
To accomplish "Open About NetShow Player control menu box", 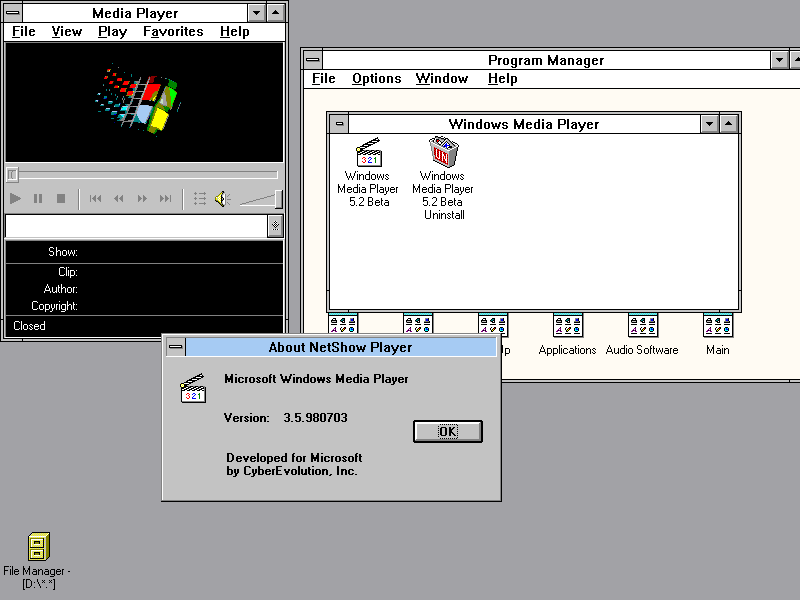I will click(x=176, y=347).
